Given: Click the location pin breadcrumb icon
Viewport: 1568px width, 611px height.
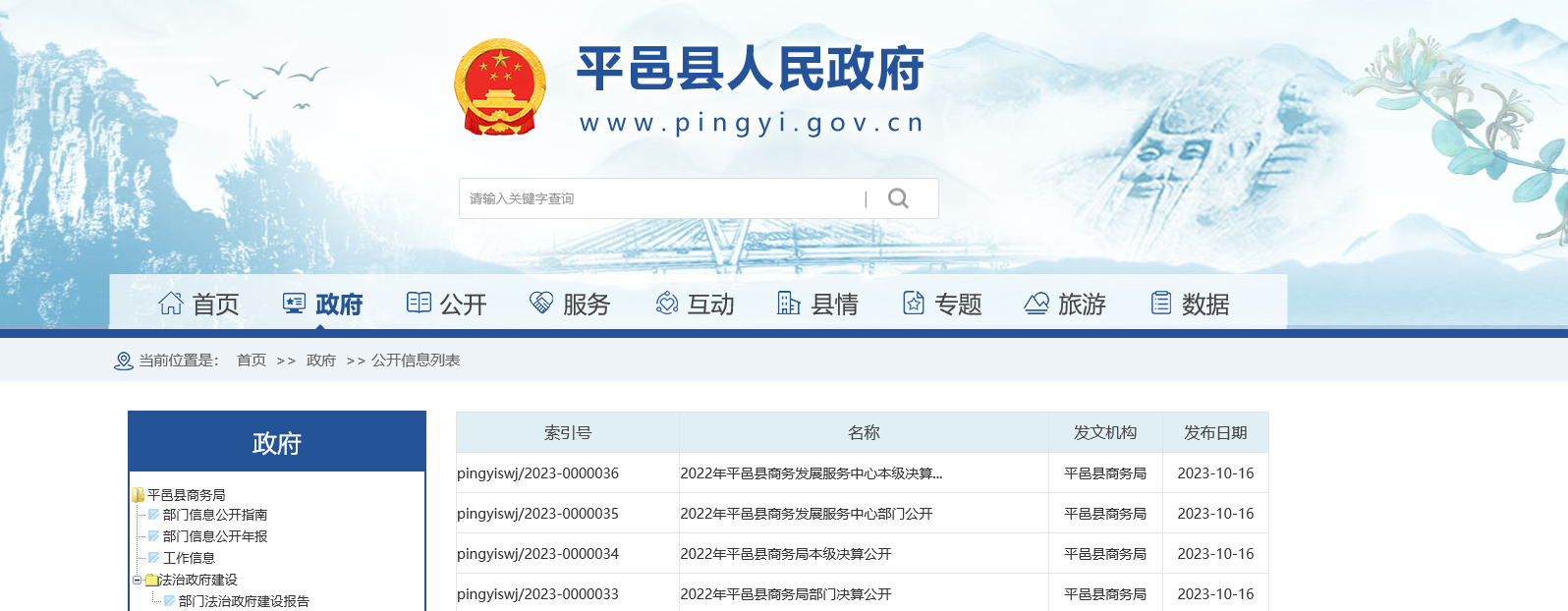Looking at the screenshot, I should [124, 361].
